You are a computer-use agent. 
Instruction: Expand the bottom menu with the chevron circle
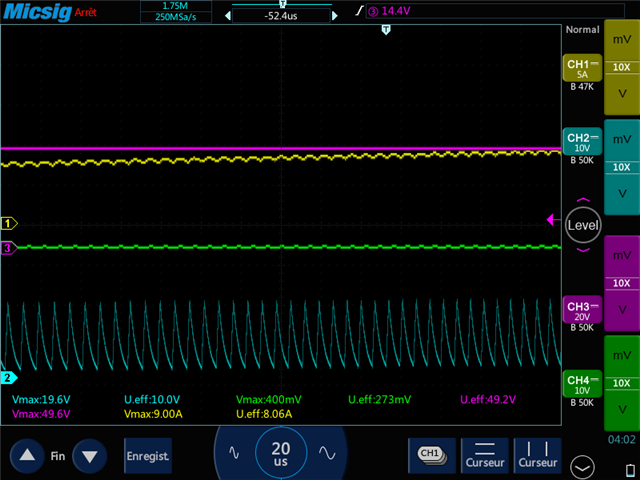[x=582, y=467]
